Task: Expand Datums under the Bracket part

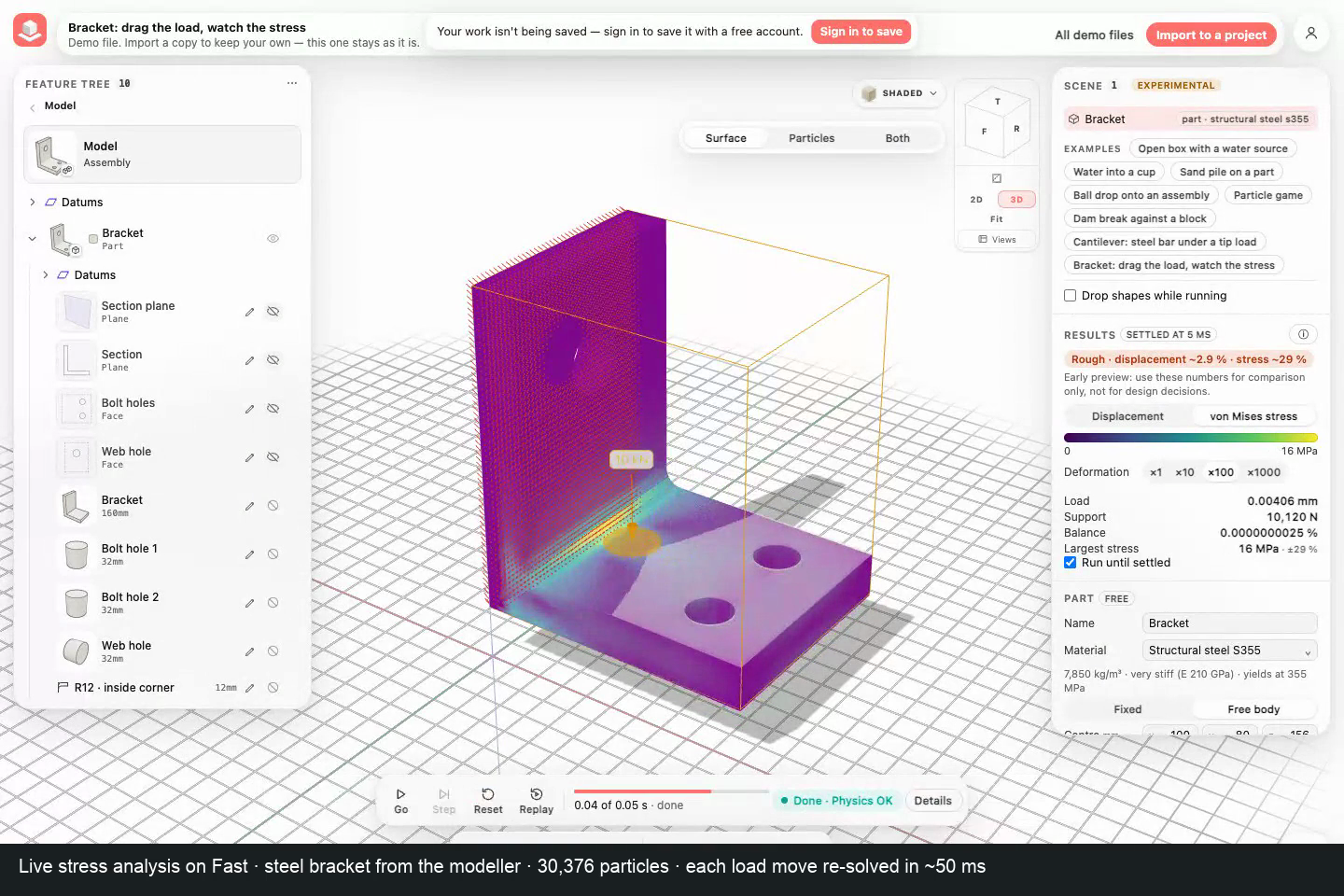Action: point(45,275)
